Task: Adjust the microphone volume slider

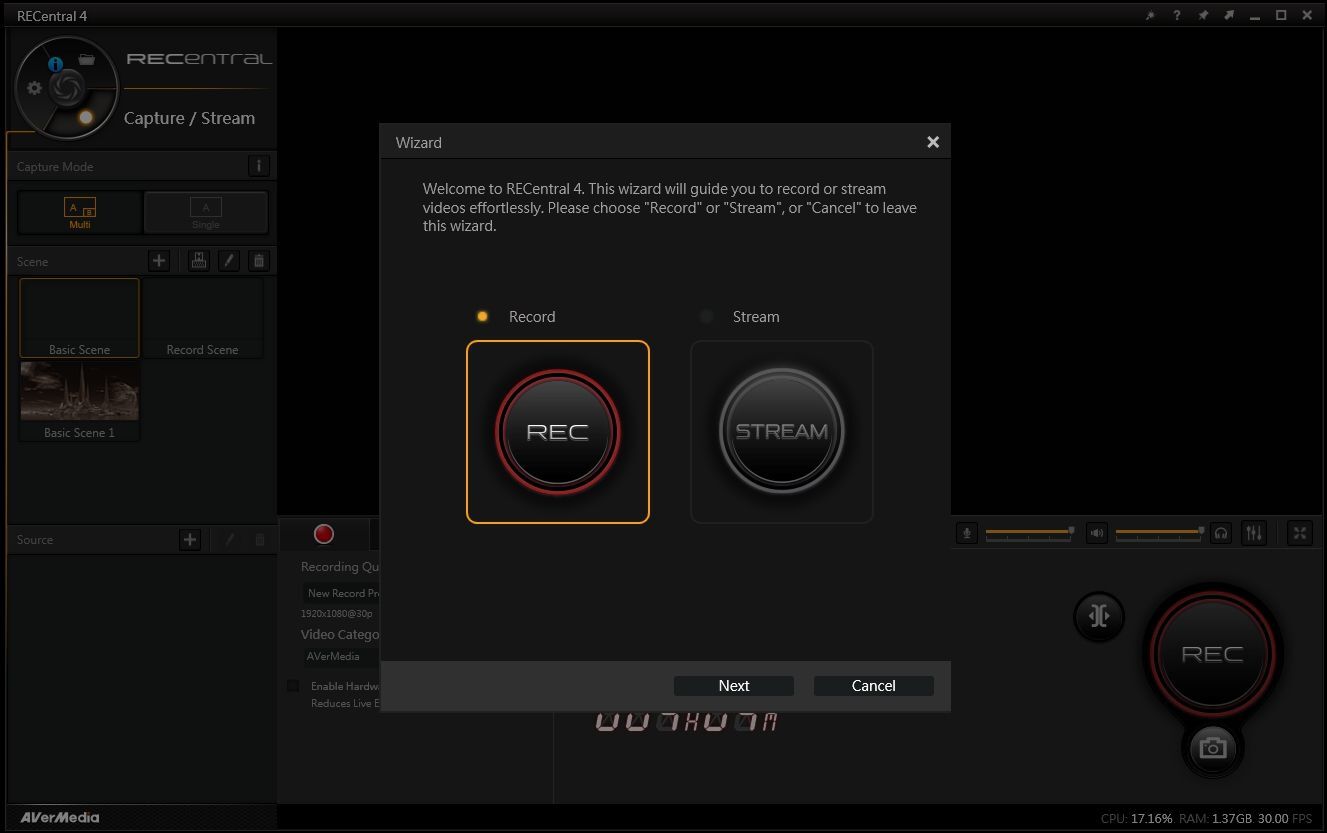Action: (1029, 533)
